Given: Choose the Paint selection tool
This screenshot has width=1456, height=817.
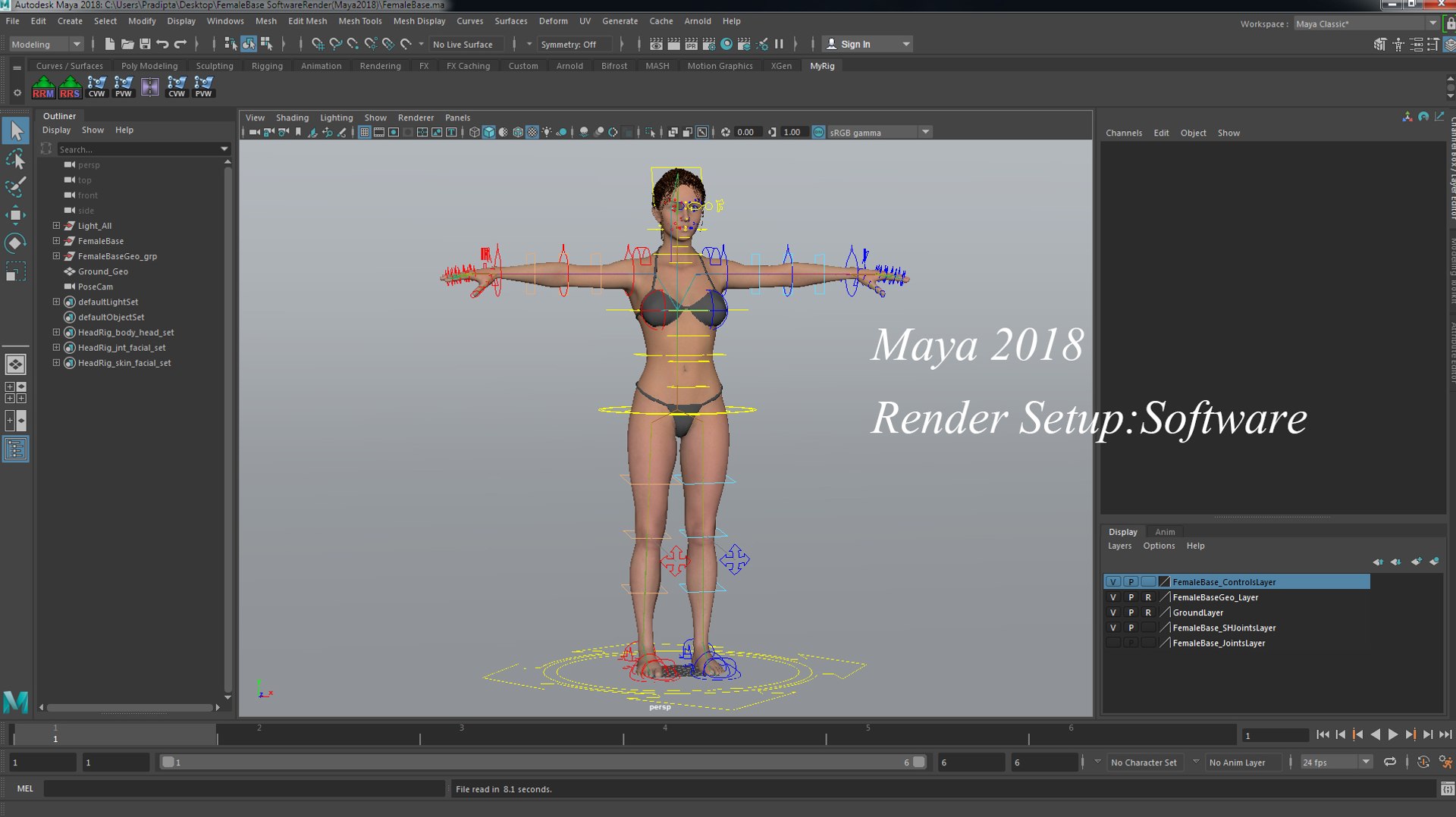Looking at the screenshot, I should tap(16, 186).
